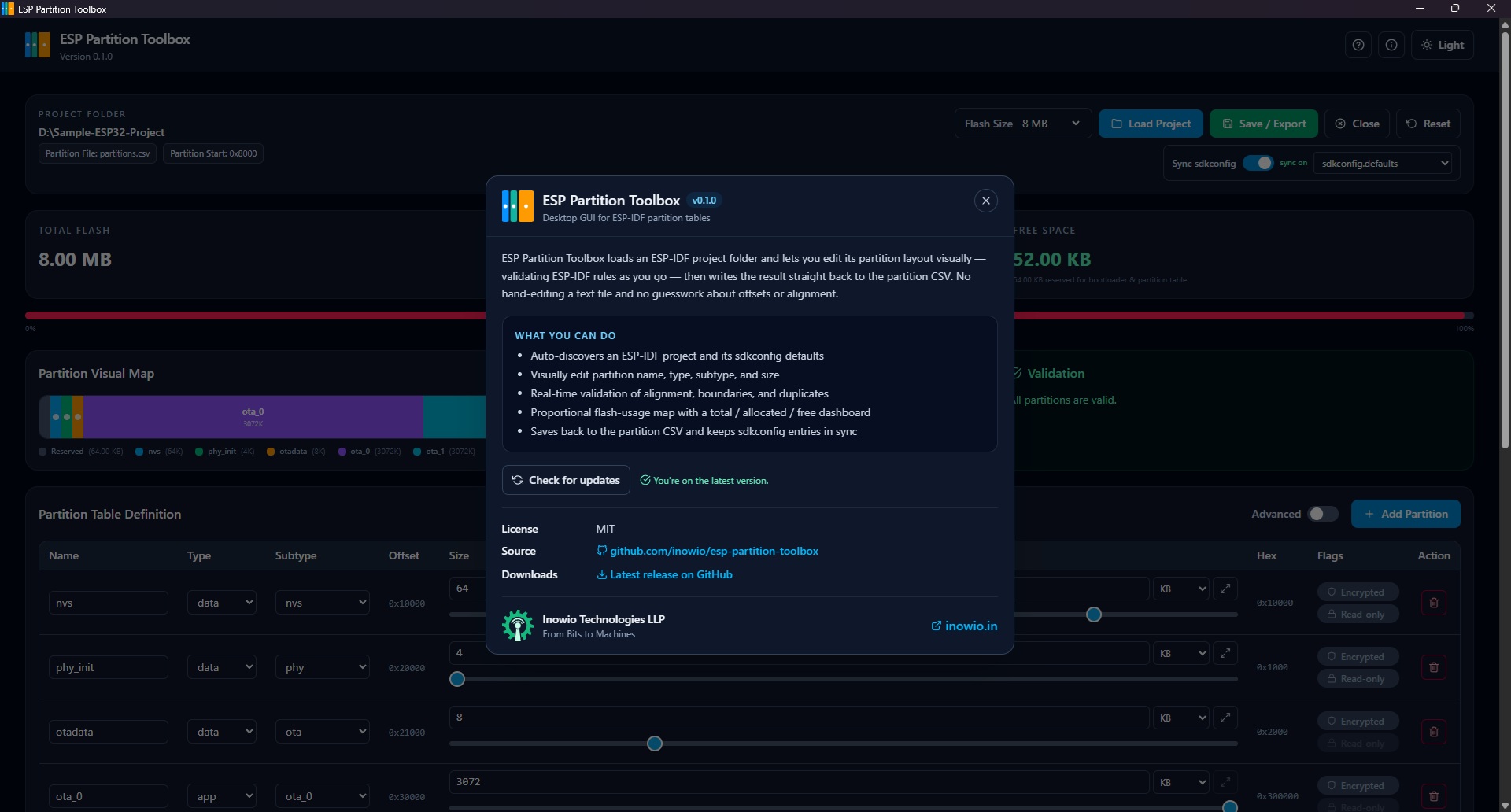Open the help question mark icon
Viewport: 1511px width, 812px height.
point(1358,45)
